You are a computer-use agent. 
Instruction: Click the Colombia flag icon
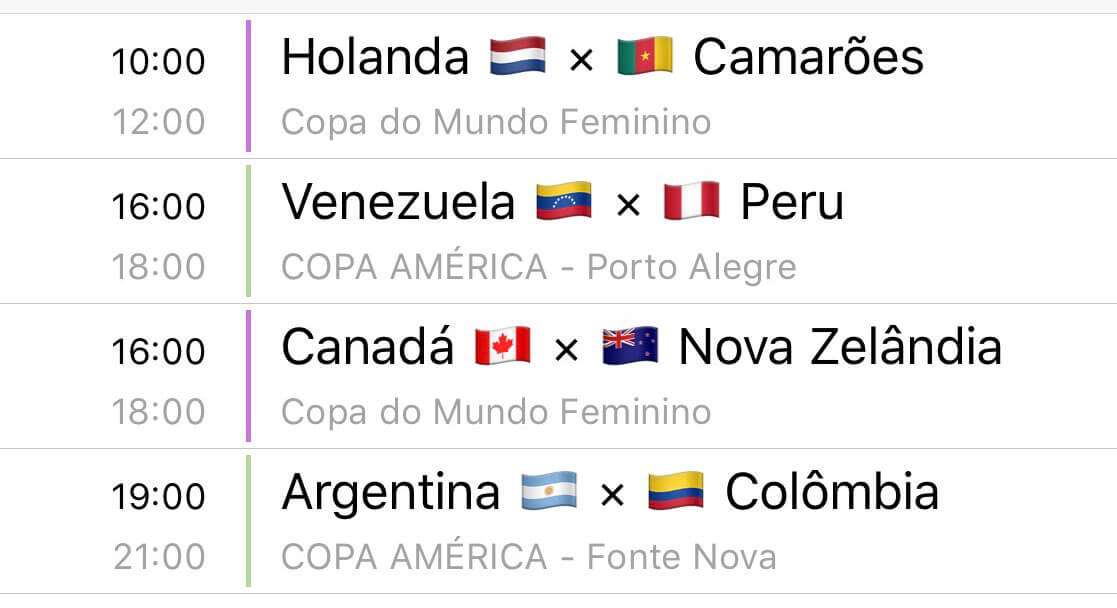coord(675,491)
